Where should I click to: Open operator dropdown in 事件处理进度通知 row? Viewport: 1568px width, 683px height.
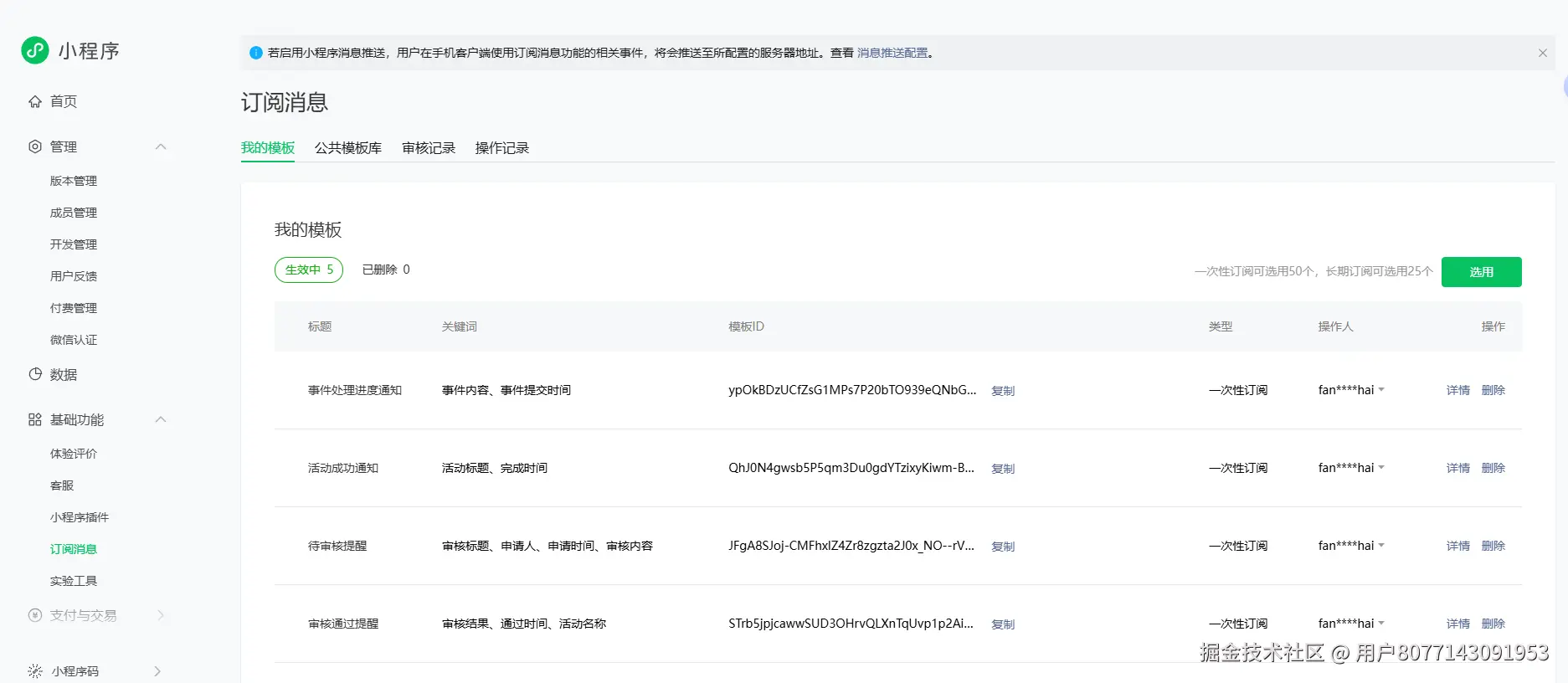click(x=1381, y=390)
